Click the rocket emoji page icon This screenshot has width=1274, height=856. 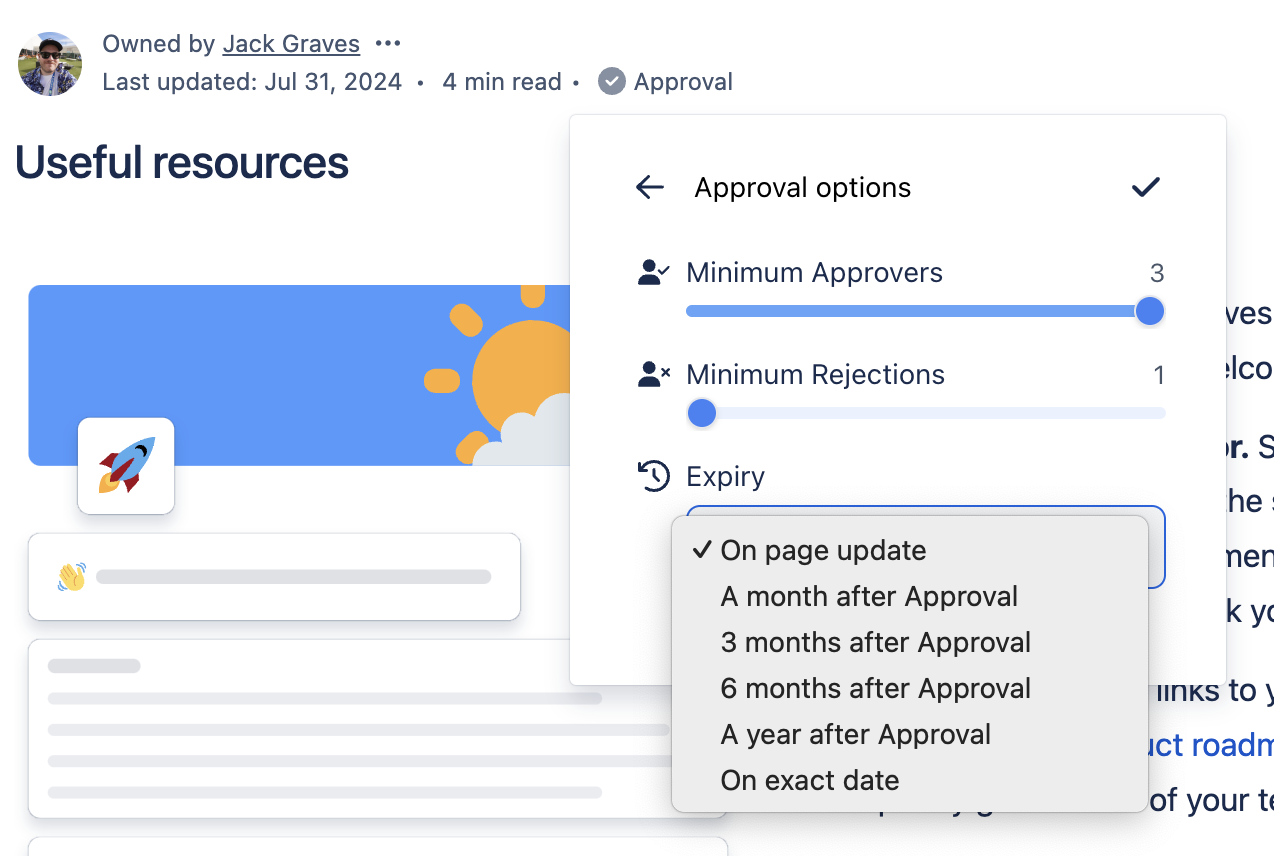pos(126,465)
